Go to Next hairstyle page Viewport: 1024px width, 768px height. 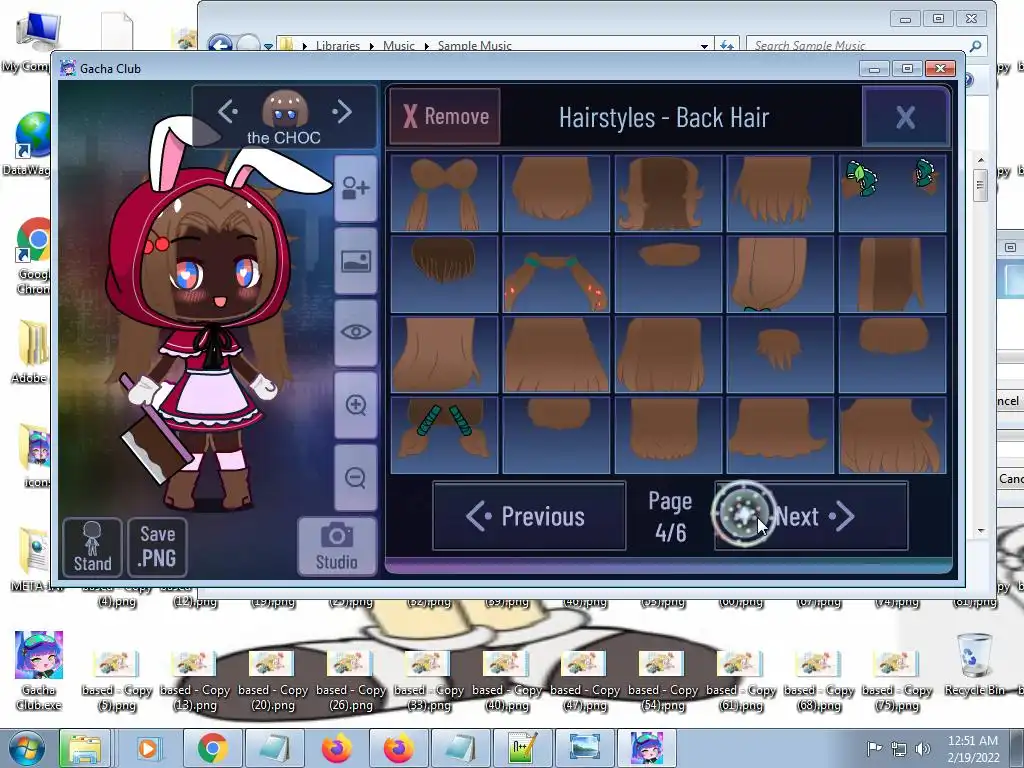point(812,516)
